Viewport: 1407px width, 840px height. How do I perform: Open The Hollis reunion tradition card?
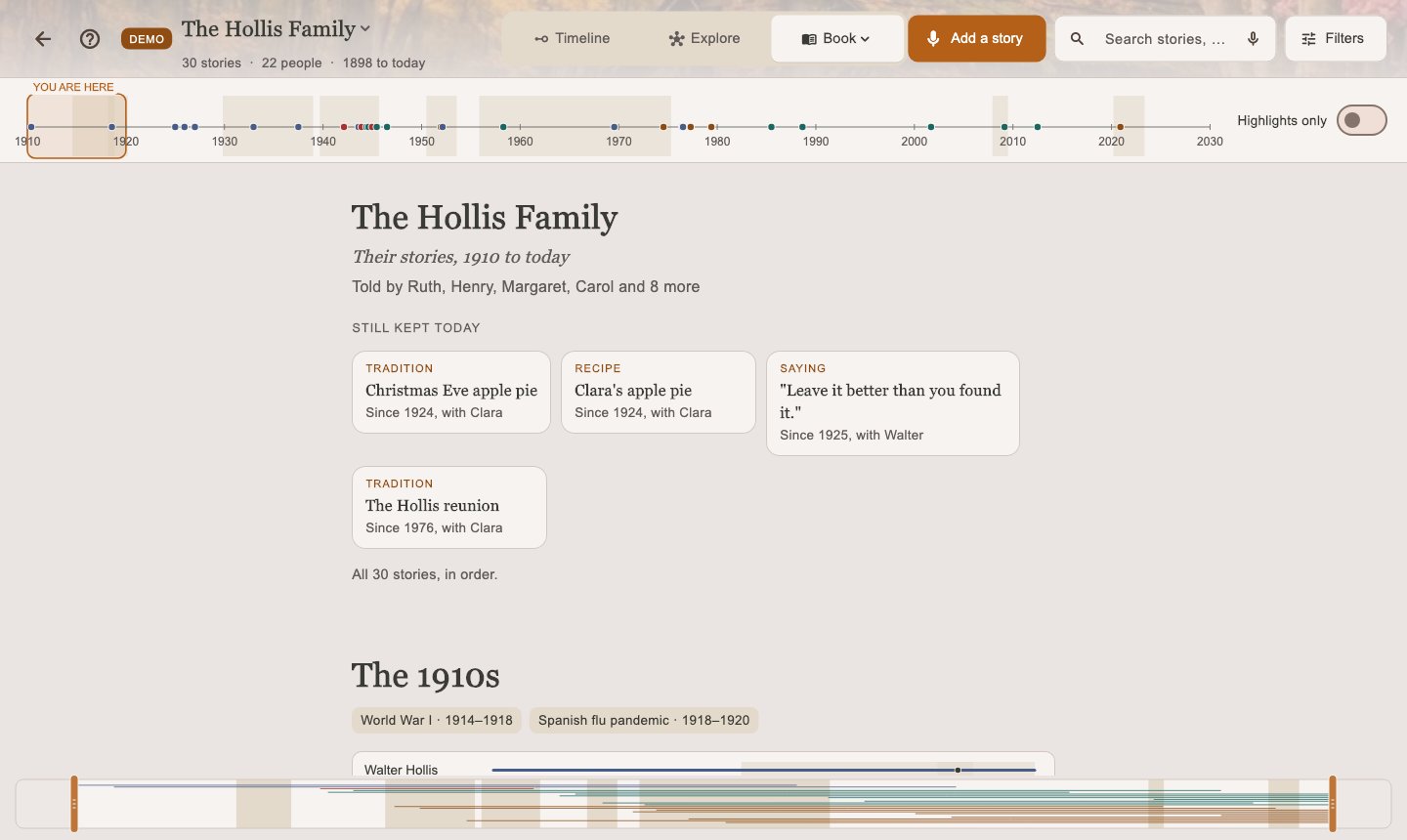tap(449, 507)
